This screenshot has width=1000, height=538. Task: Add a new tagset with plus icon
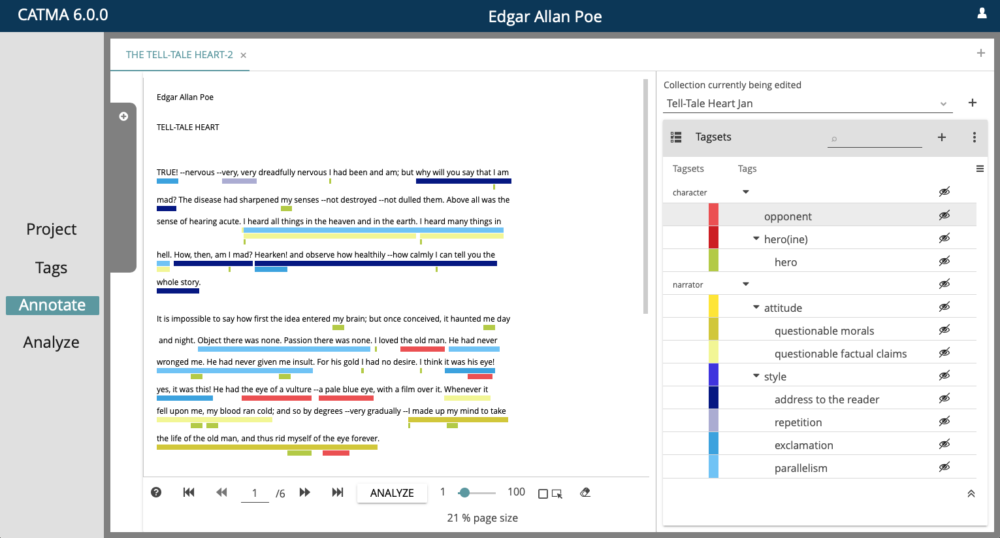(x=941, y=137)
